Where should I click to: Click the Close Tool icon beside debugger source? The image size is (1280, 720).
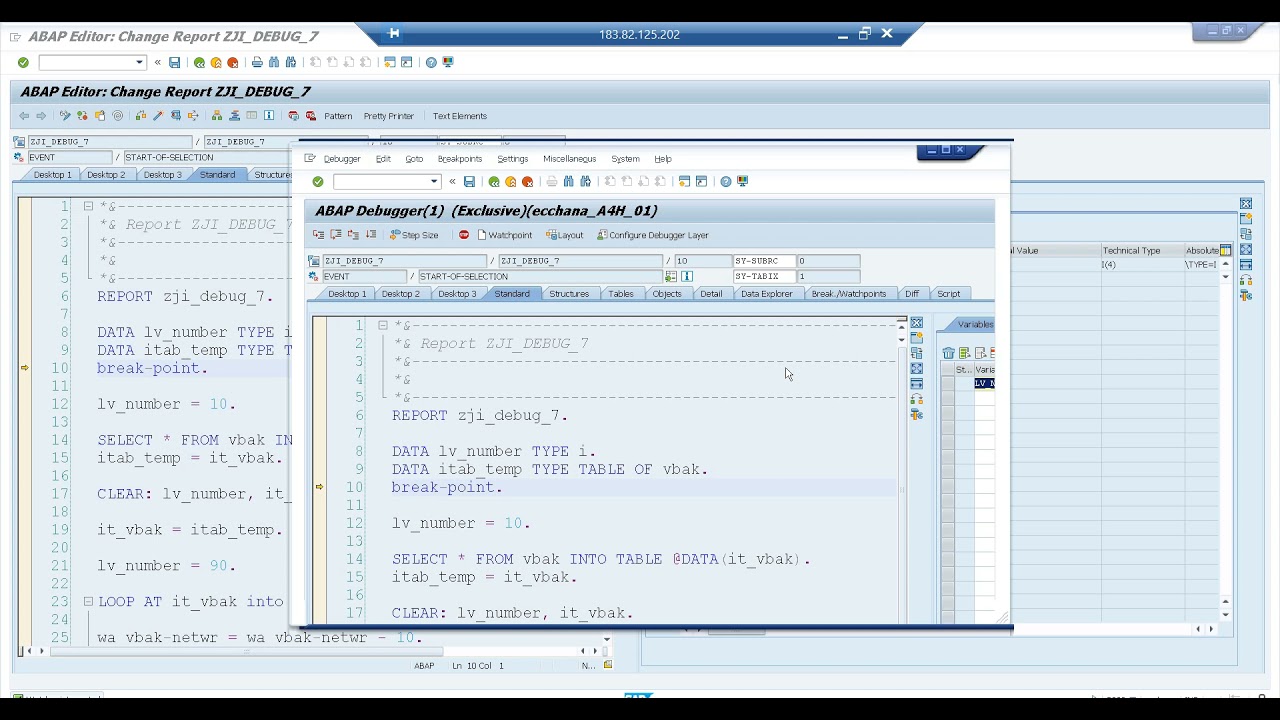click(916, 323)
